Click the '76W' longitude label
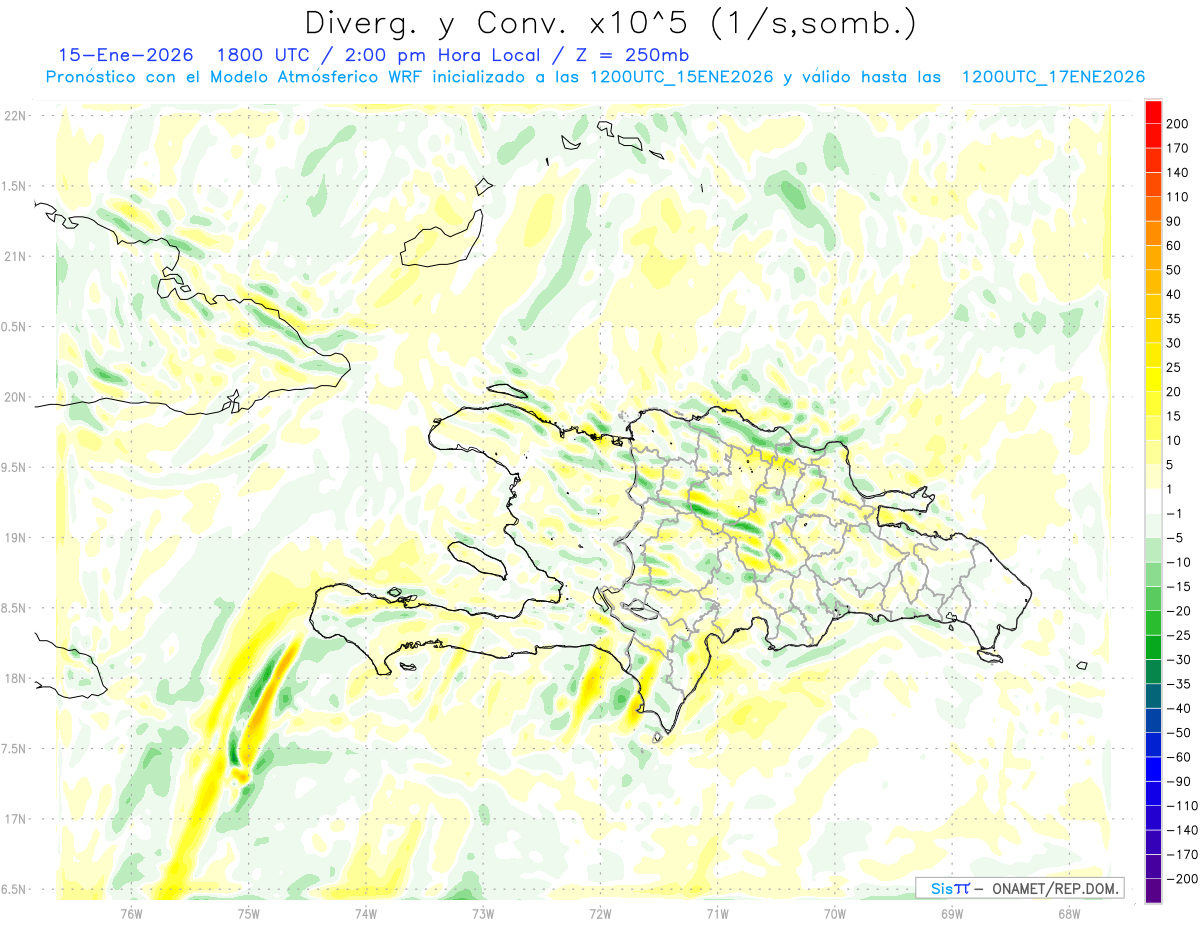 [131, 913]
